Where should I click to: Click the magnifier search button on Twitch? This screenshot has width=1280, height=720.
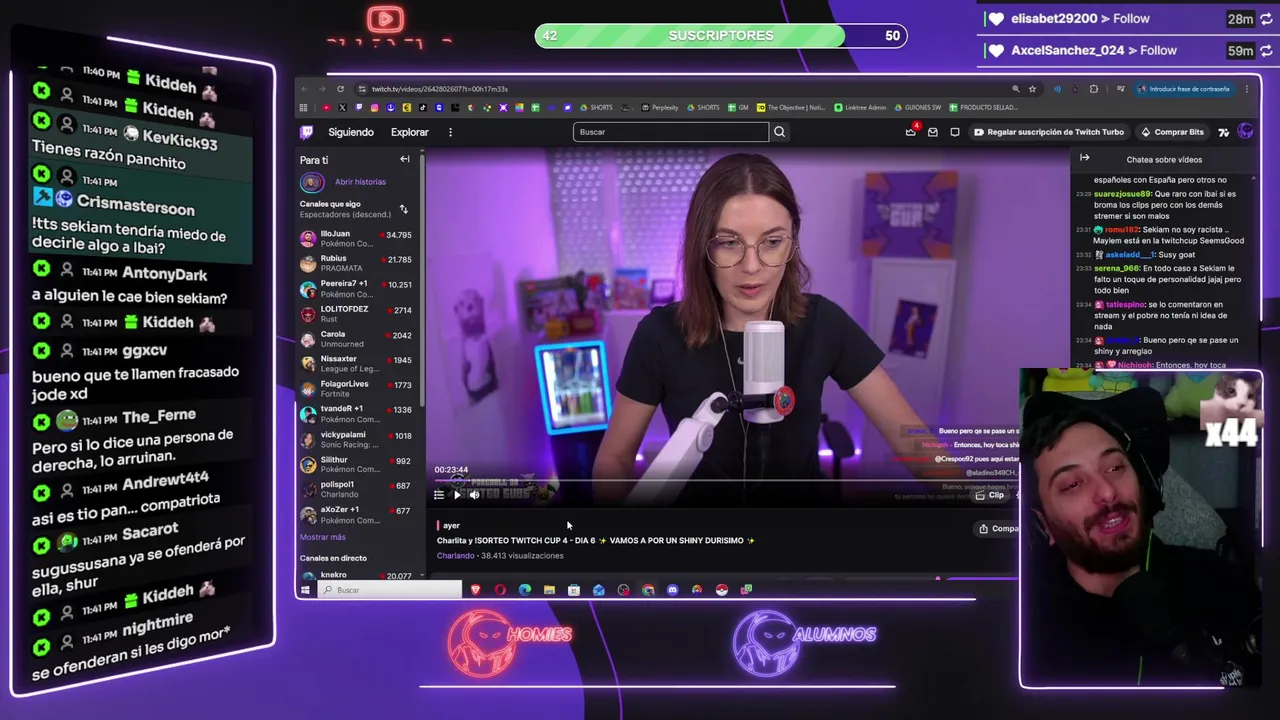click(x=779, y=132)
